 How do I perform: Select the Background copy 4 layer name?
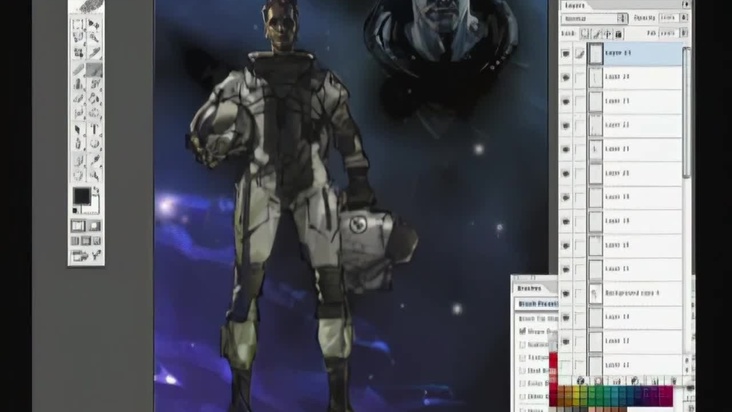632,293
